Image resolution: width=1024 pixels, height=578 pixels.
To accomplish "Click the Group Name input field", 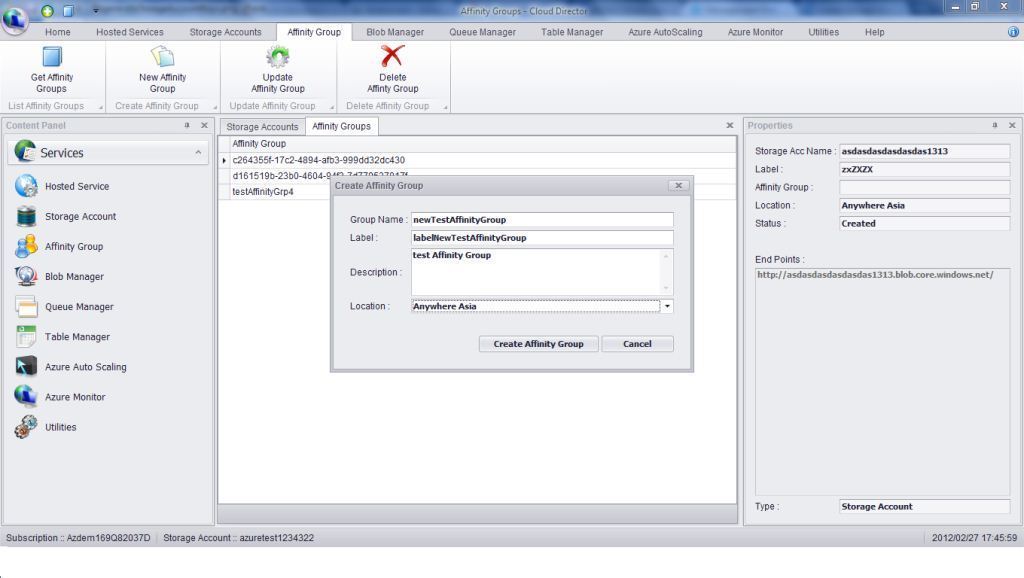I will (542, 219).
